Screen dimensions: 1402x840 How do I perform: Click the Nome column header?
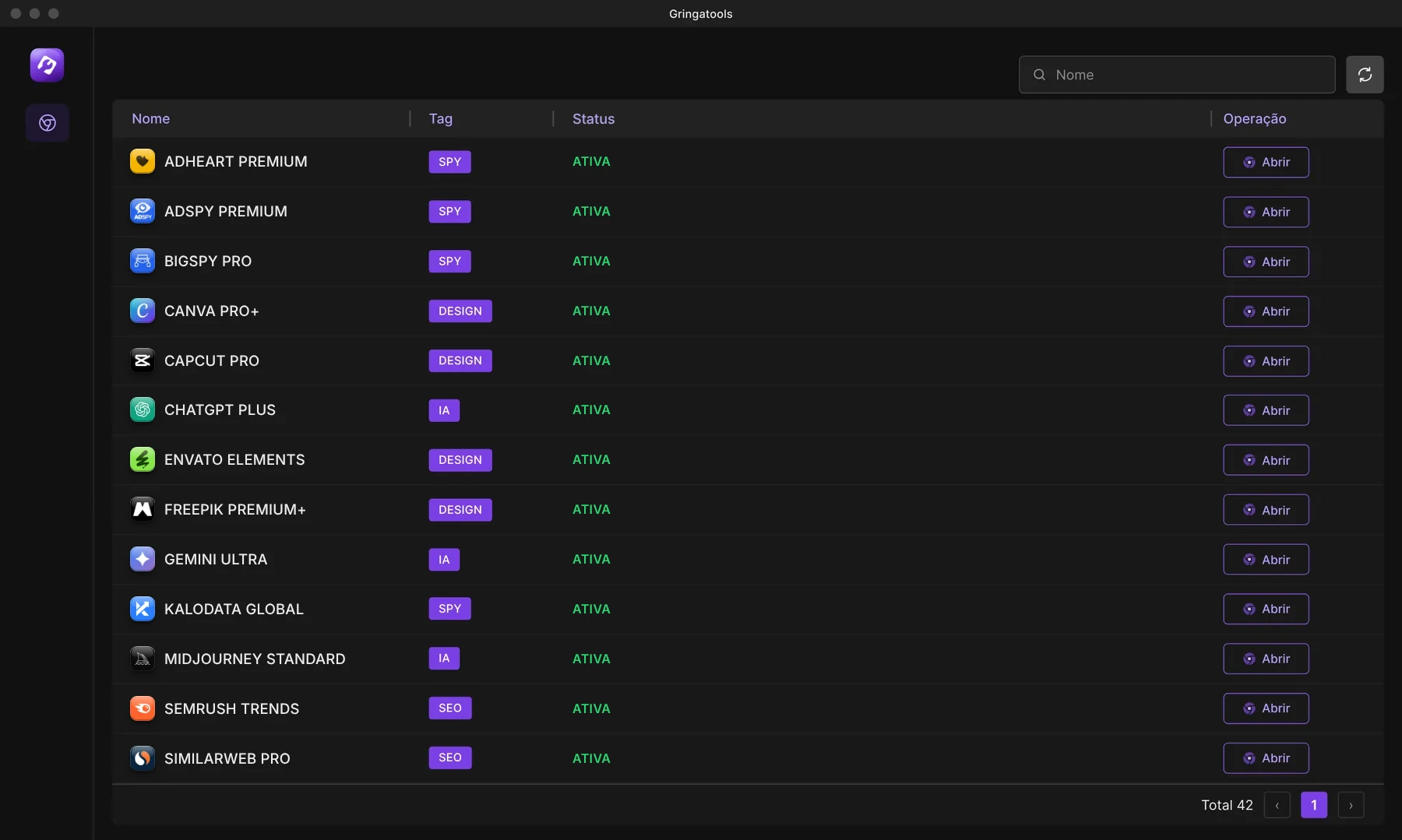pos(150,118)
